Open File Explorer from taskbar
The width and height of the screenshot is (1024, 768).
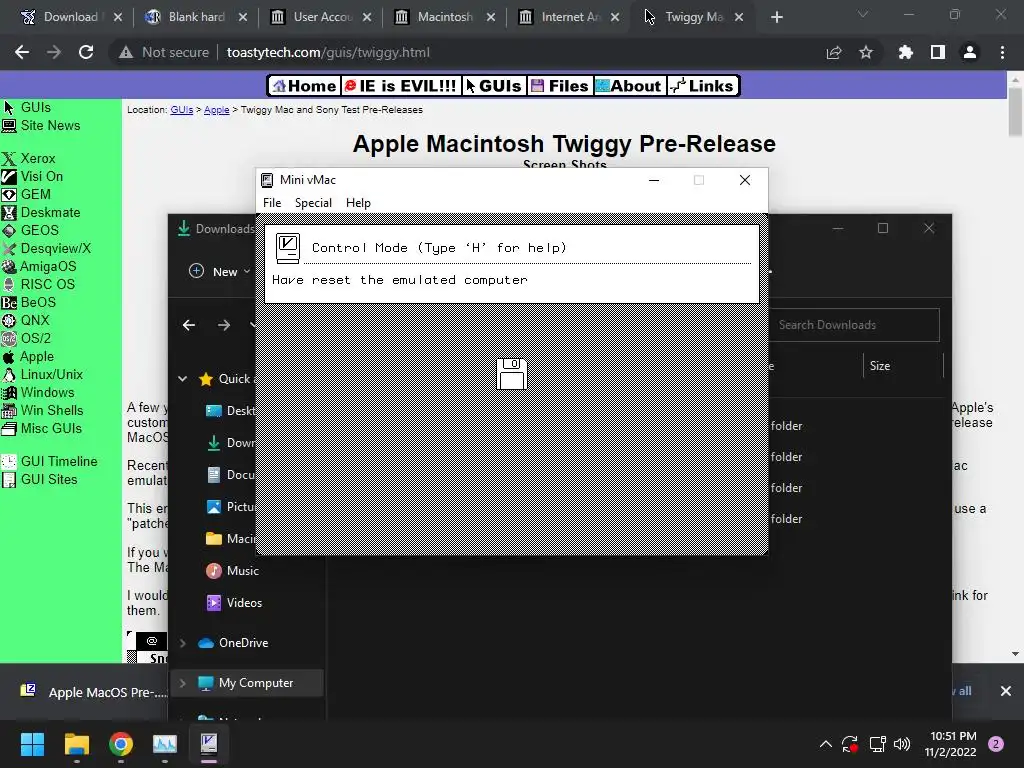coord(76,744)
